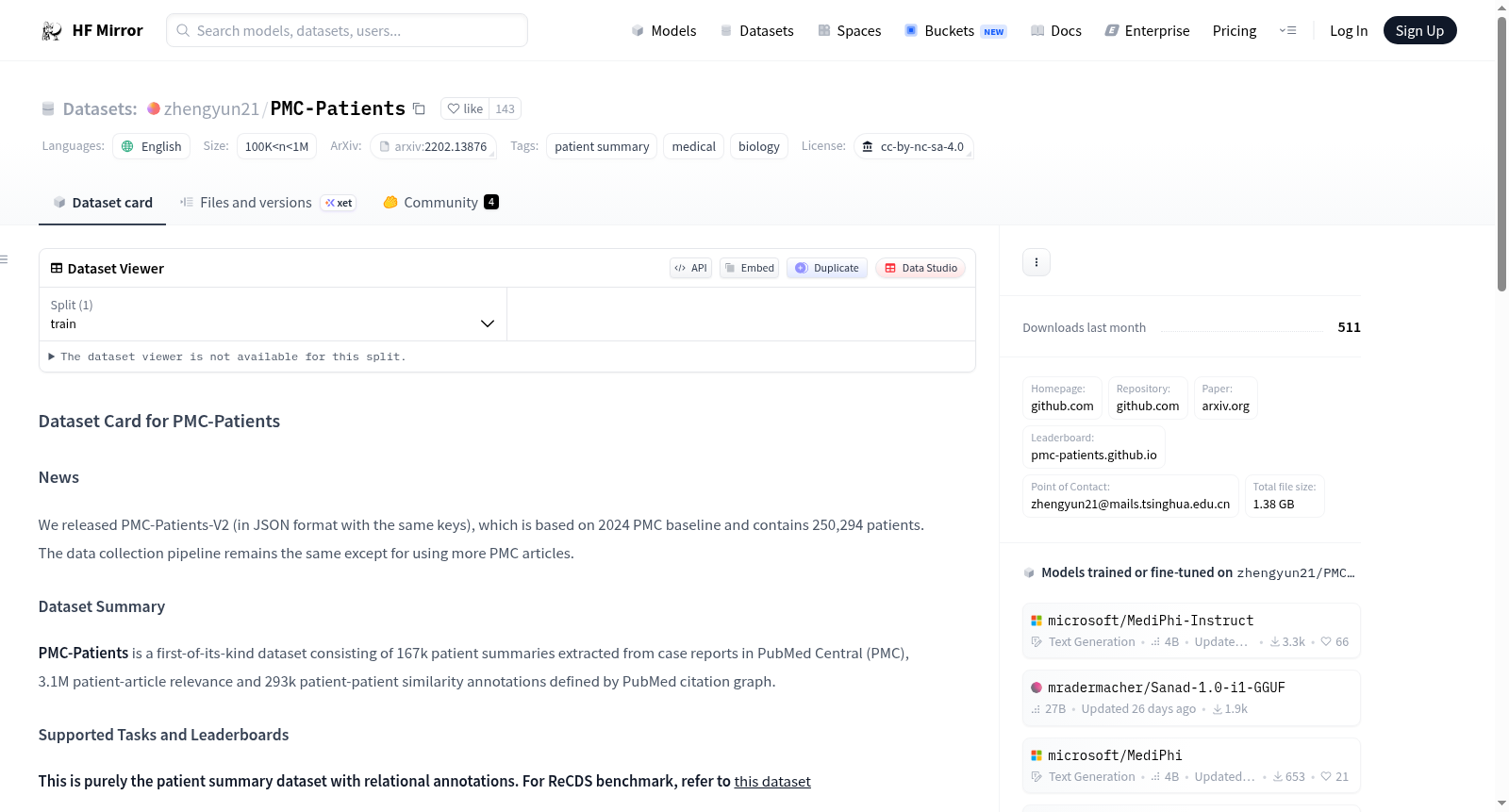Image resolution: width=1509 pixels, height=812 pixels.
Task: Open the navigation overflow menu icon
Action: pyautogui.click(x=1287, y=31)
